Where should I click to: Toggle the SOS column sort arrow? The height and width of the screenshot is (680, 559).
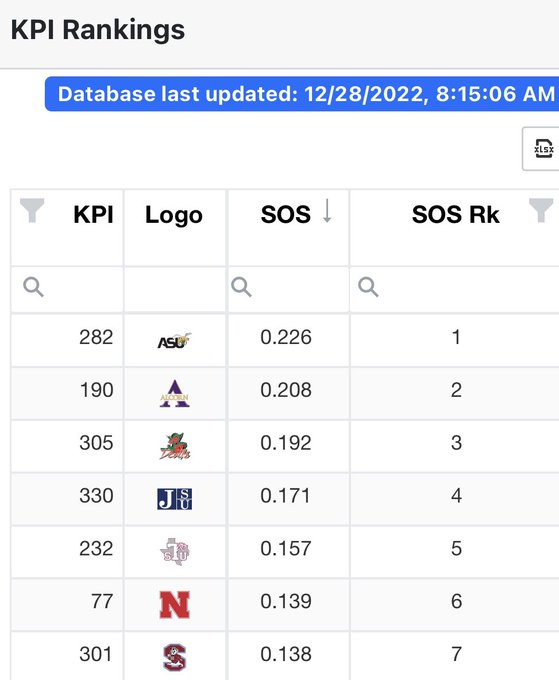[327, 211]
